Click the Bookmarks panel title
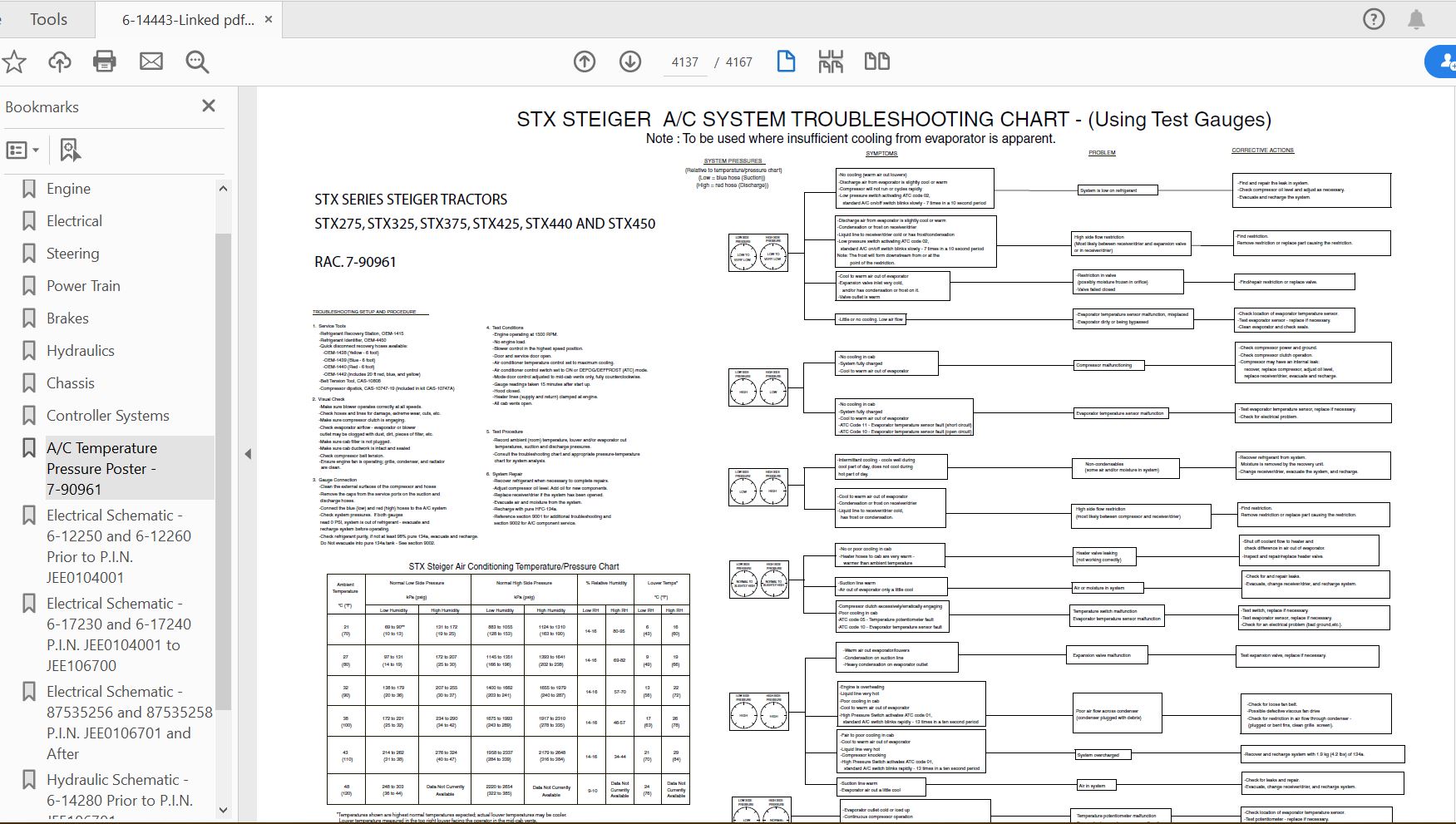Screen dimensions: 1456x824 coord(42,107)
